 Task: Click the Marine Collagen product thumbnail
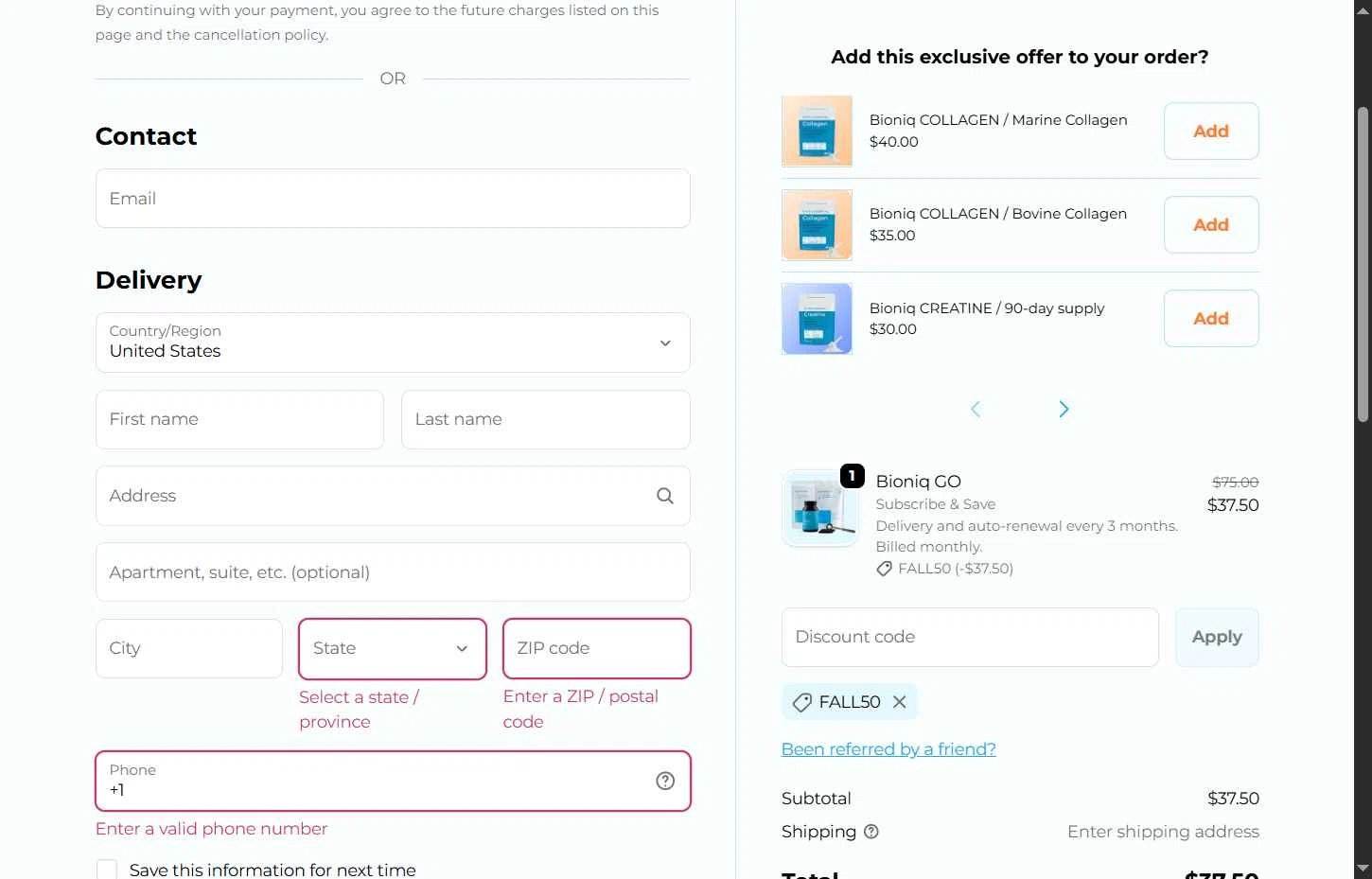(x=817, y=131)
